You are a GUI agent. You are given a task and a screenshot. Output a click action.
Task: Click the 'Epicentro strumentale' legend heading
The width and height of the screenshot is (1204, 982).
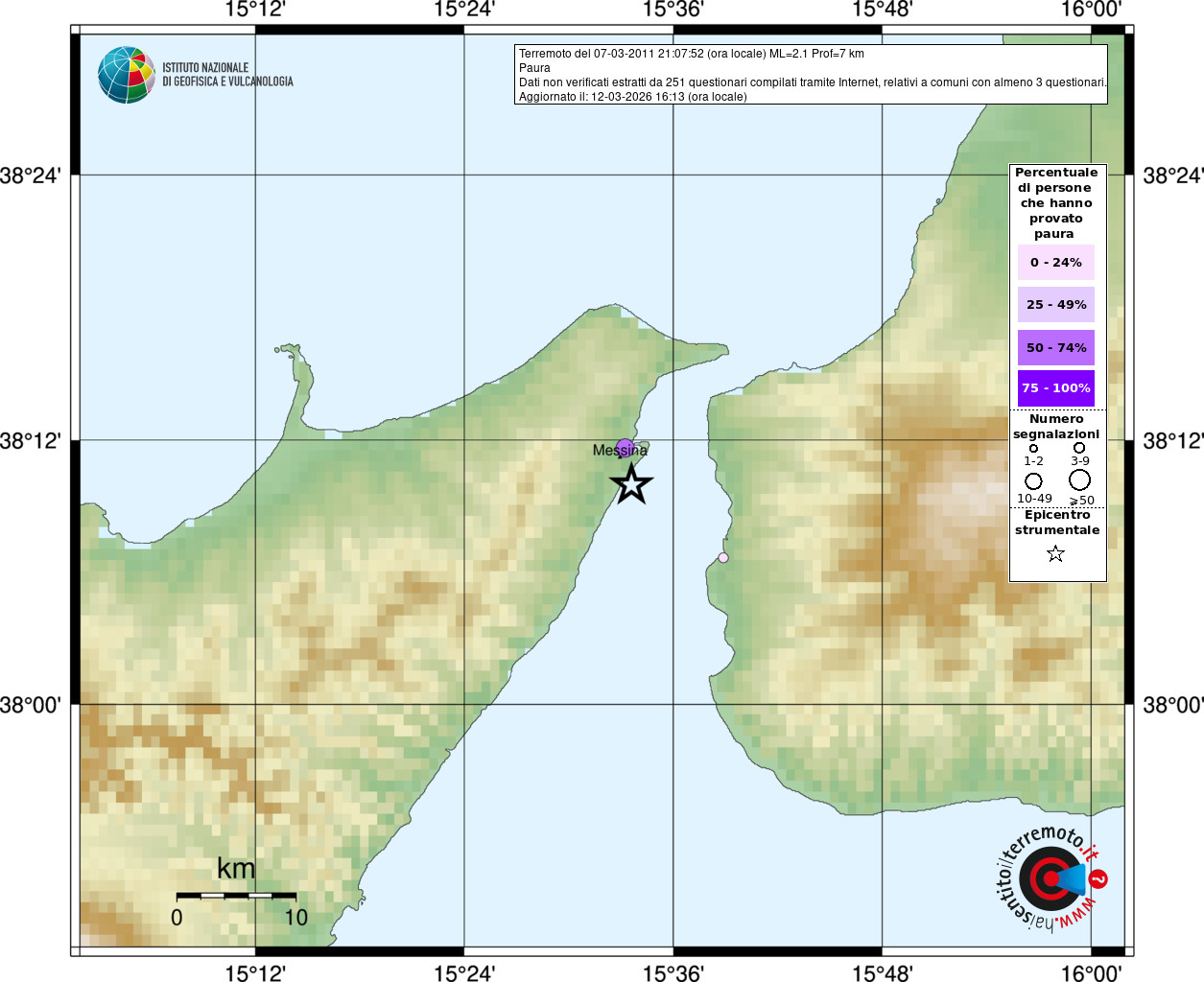point(1057,523)
